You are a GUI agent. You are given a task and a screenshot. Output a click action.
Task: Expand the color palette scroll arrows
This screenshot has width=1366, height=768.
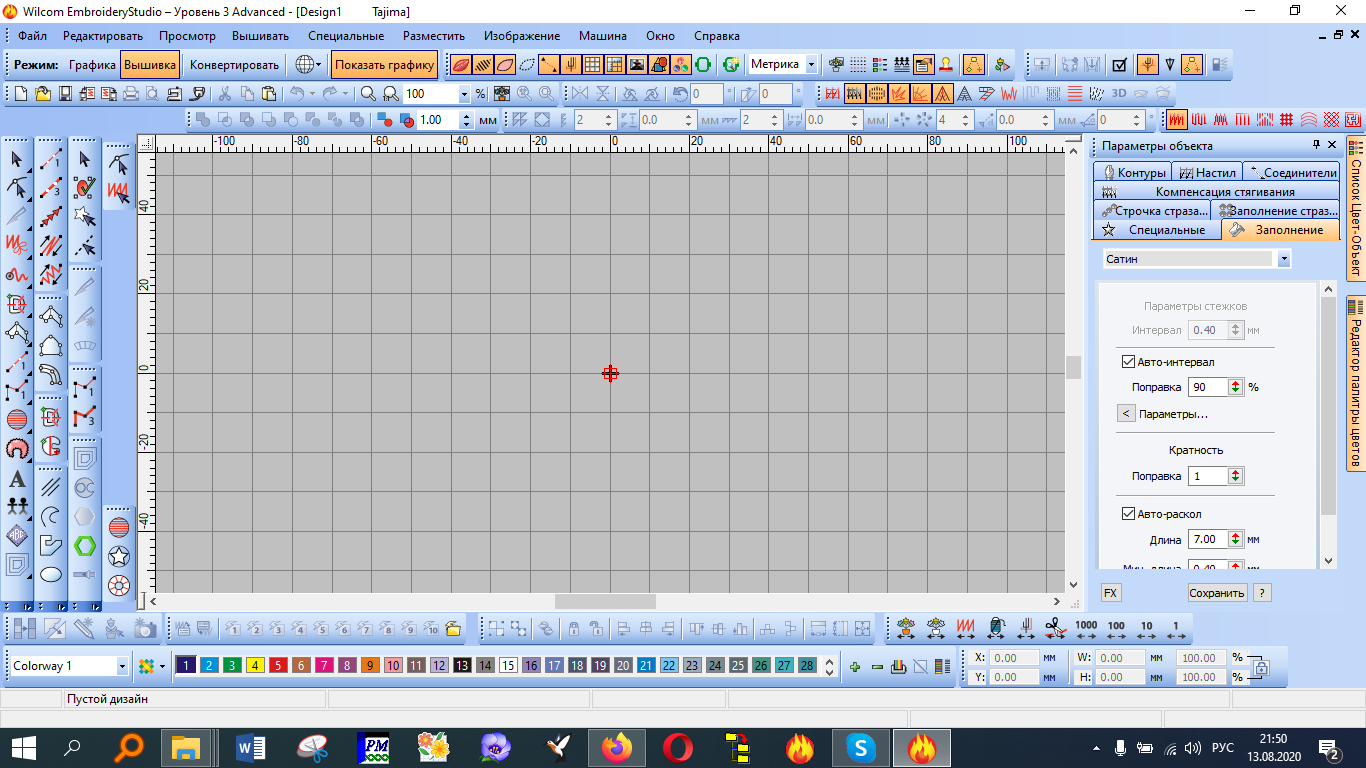click(829, 666)
